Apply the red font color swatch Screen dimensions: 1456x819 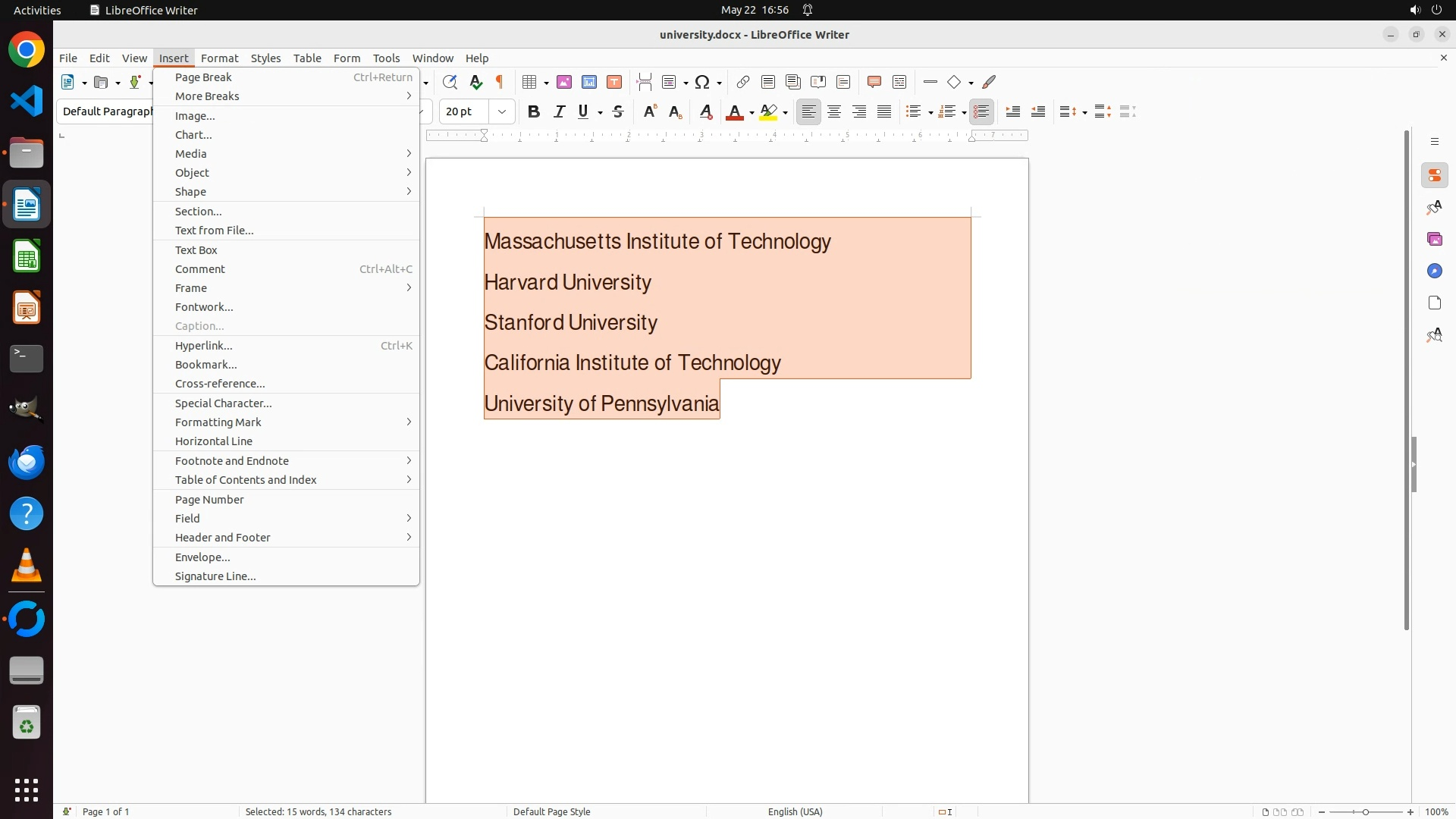[733, 112]
